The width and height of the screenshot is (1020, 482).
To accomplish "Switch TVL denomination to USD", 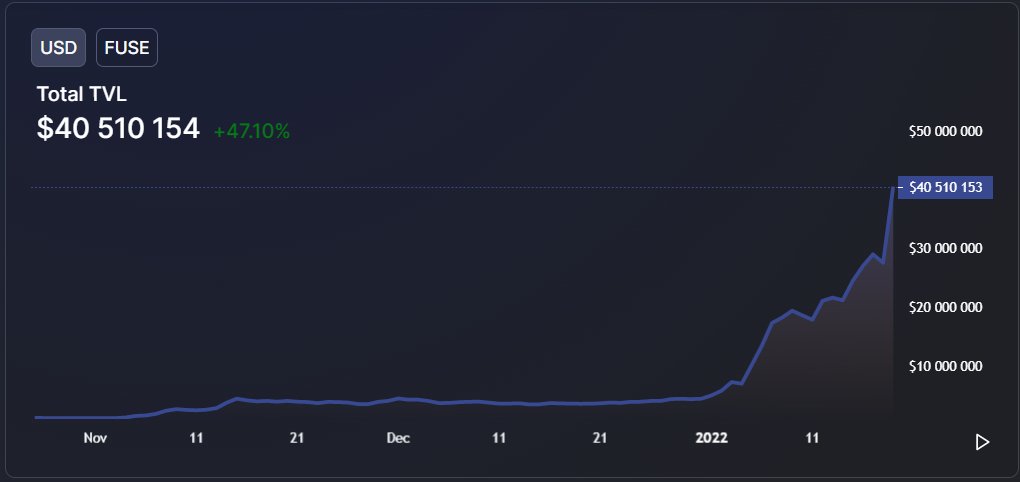I will tap(59, 47).
